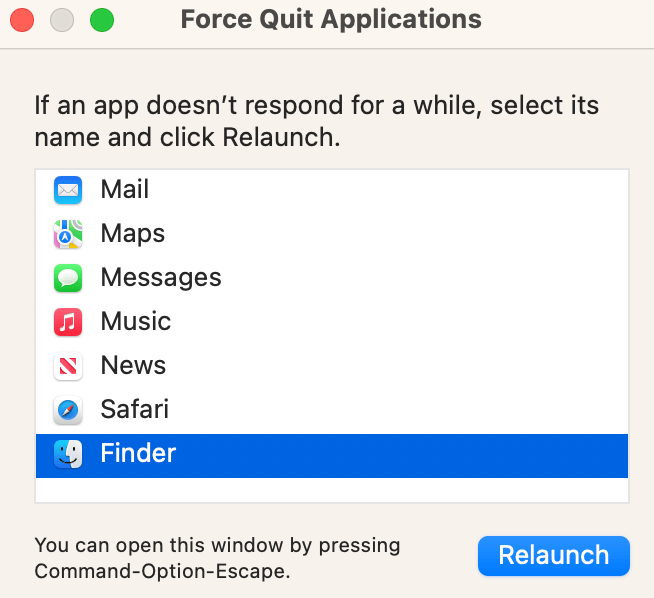Highlight the Maps row in list
The image size is (654, 598).
[332, 234]
